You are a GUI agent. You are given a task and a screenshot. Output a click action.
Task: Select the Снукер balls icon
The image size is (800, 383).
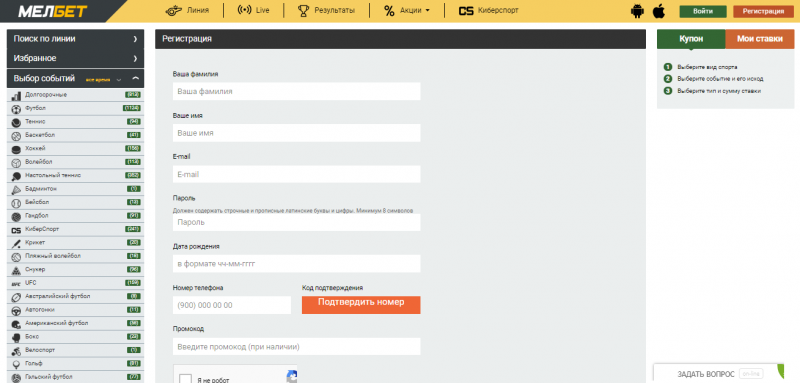[x=16, y=270]
